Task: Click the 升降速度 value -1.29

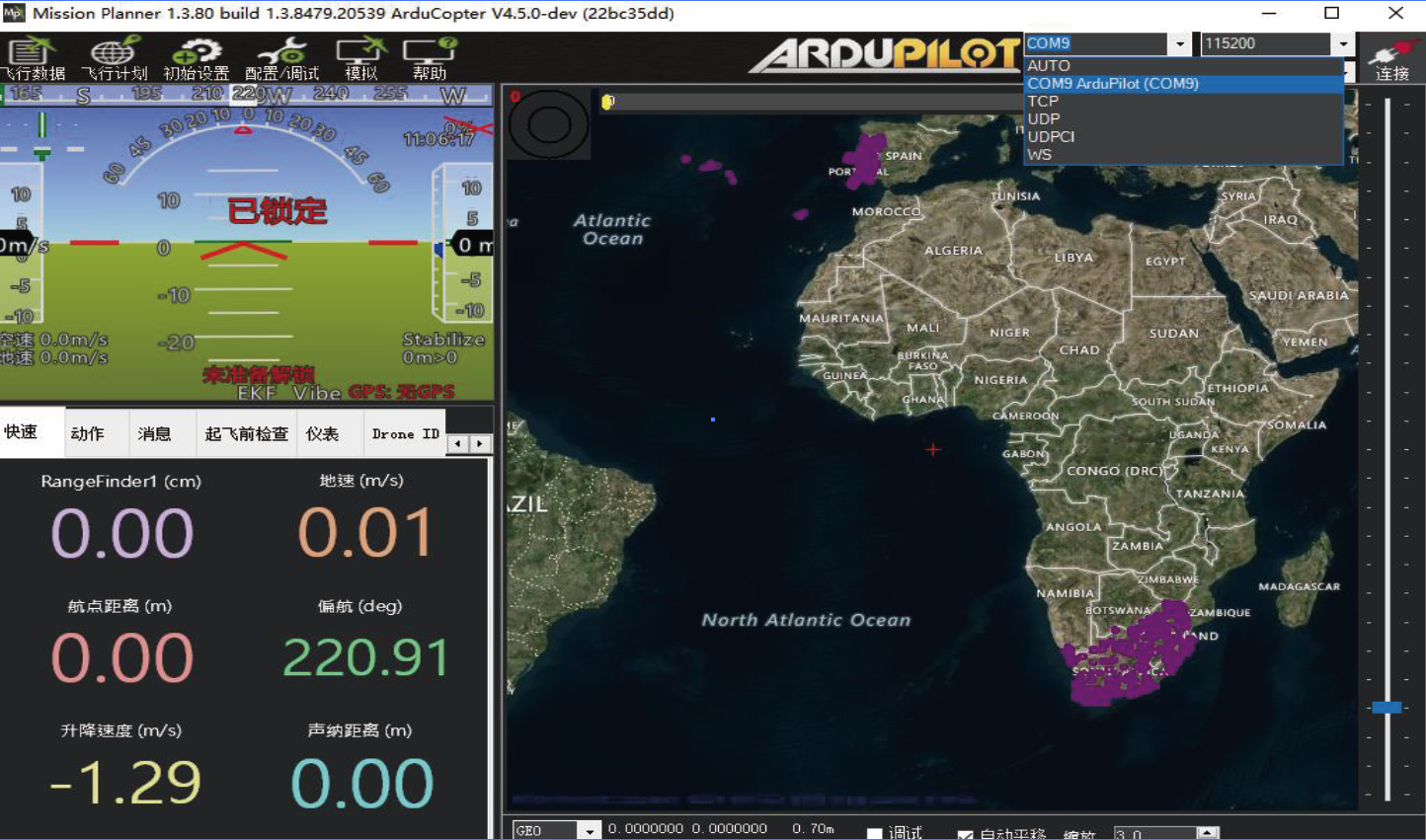Action: click(125, 783)
